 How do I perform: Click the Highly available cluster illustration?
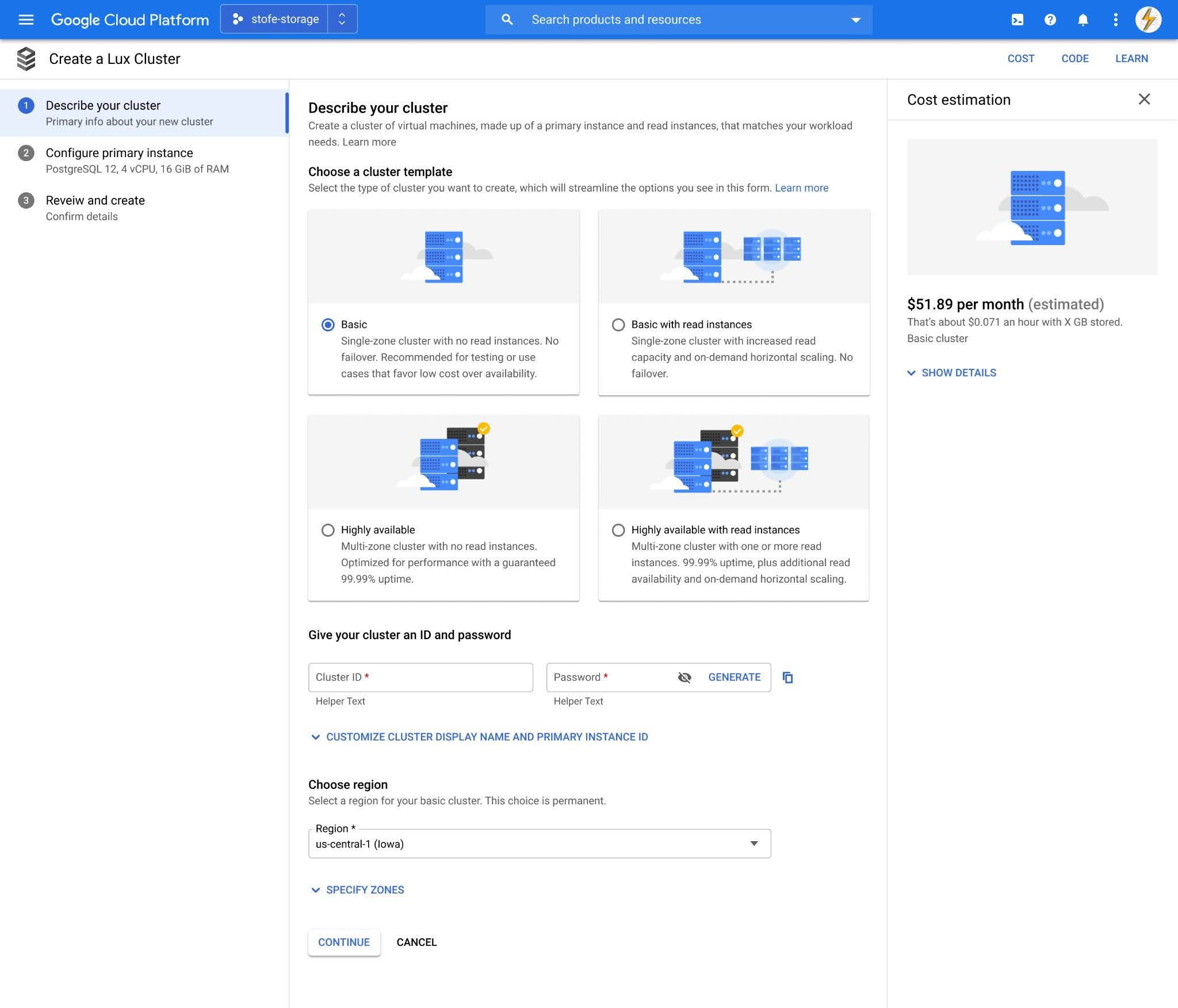443,462
